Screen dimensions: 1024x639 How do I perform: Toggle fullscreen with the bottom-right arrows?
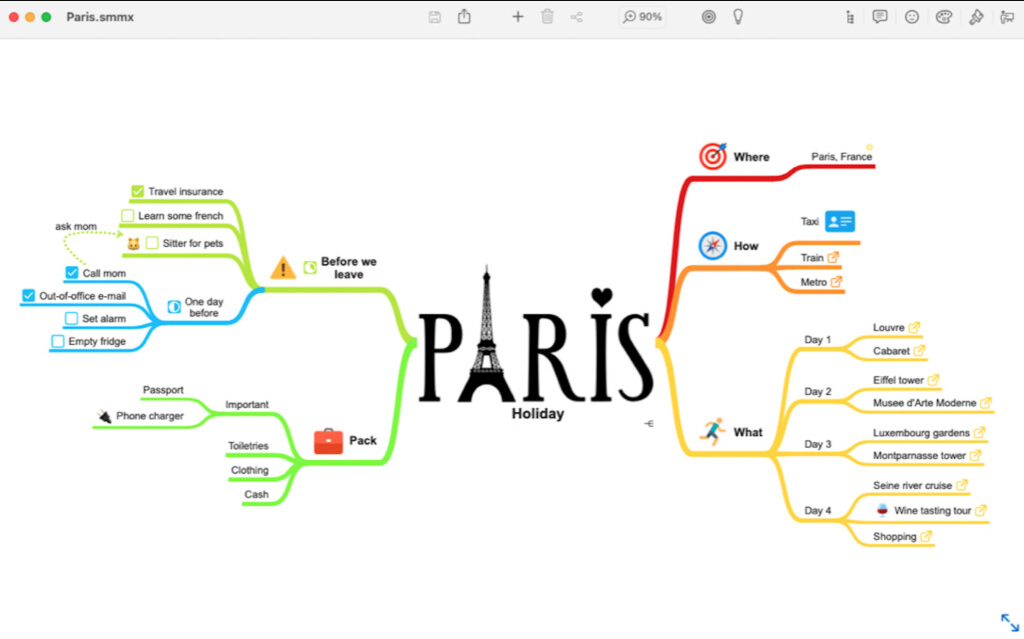[x=1009, y=622]
